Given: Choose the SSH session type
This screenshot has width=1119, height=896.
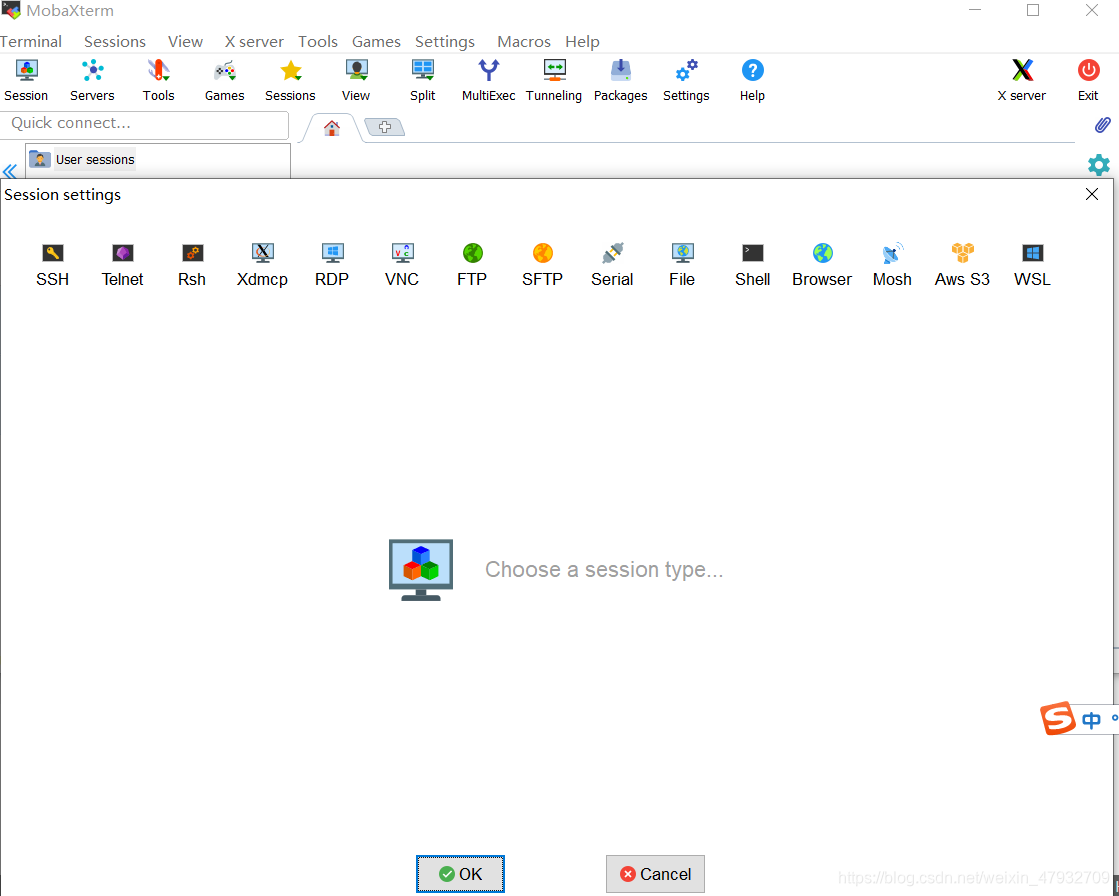Looking at the screenshot, I should click(x=53, y=265).
